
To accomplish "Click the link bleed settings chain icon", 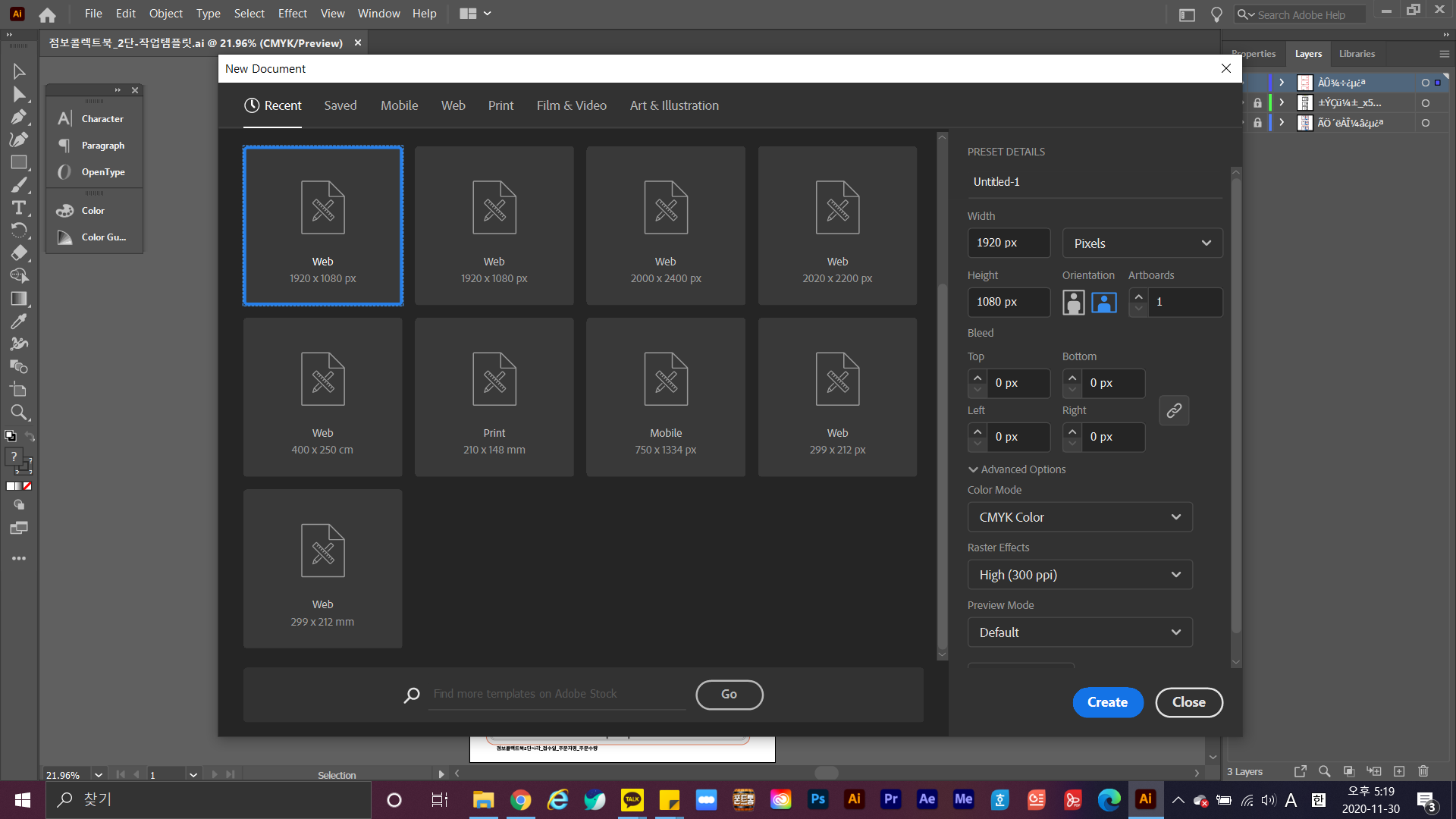I will [x=1173, y=410].
